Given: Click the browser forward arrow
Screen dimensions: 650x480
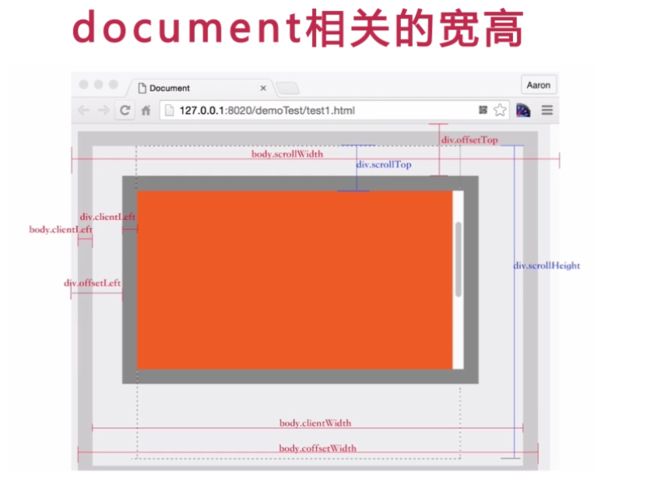Looking at the screenshot, I should point(103,110).
